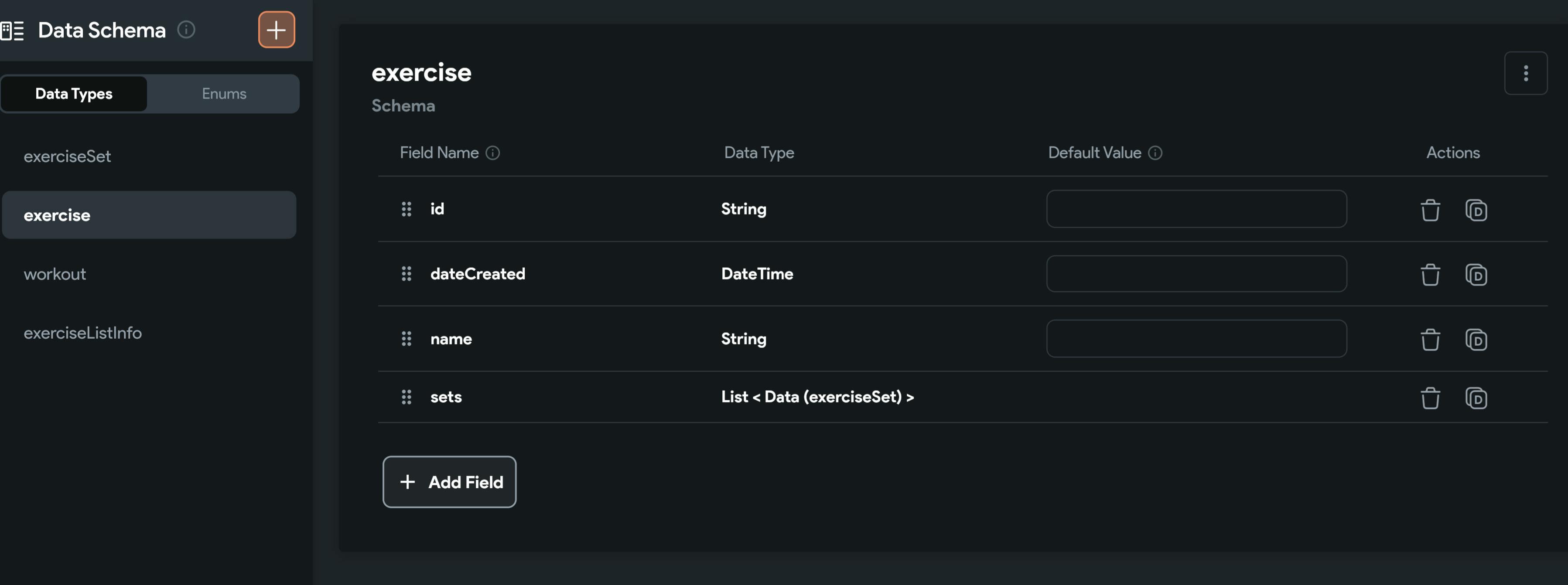Click the Data Schema info icon
This screenshot has height=585, width=1568.
[186, 29]
